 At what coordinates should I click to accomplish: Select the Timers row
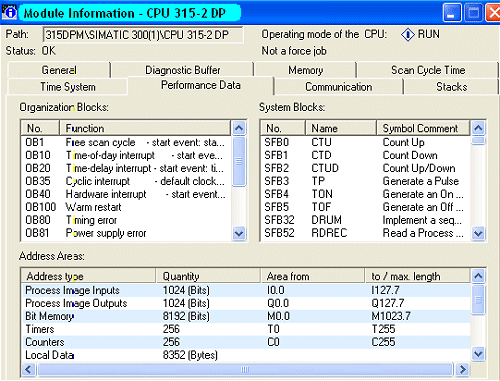[246, 329]
